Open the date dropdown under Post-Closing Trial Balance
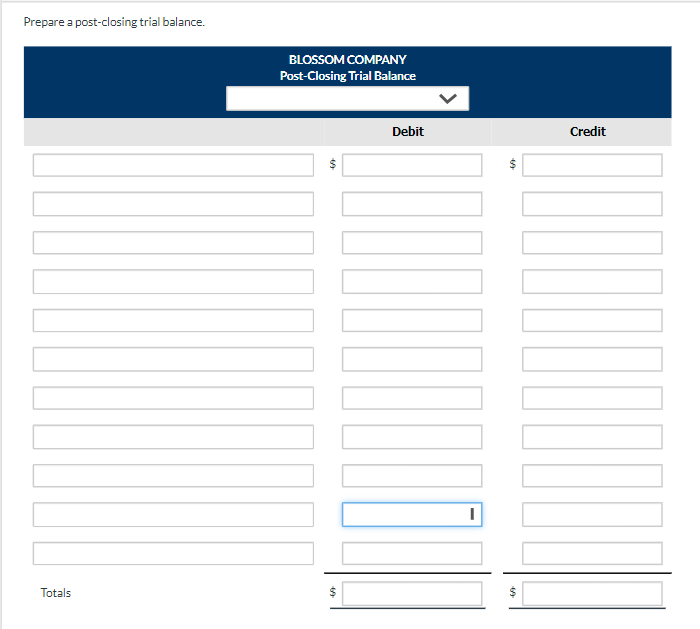The width and height of the screenshot is (700, 629). (347, 98)
